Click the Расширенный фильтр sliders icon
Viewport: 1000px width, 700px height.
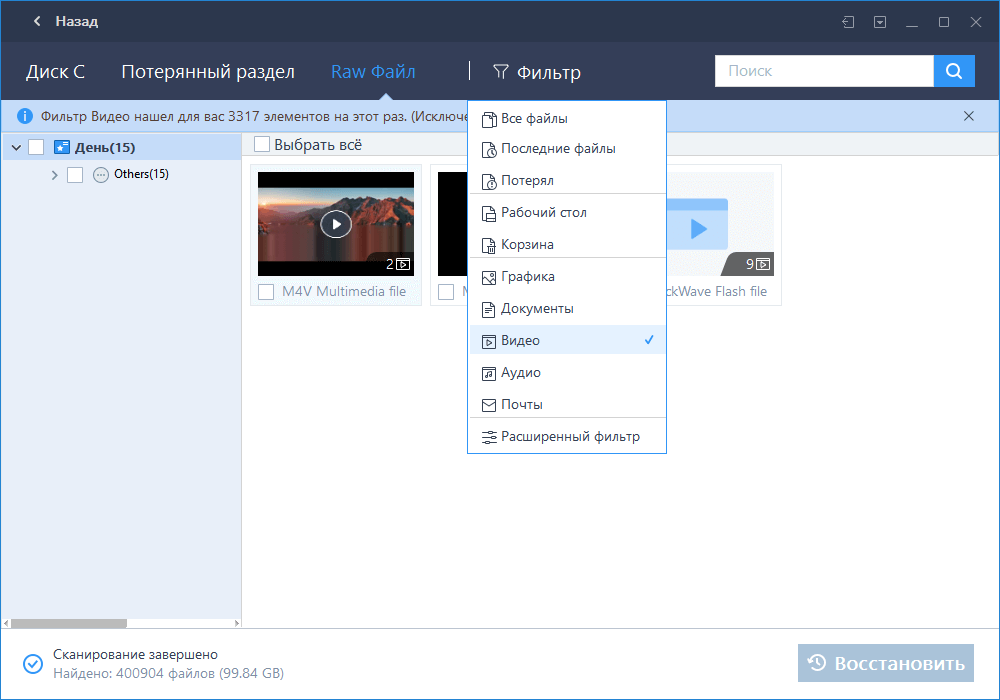pos(489,437)
